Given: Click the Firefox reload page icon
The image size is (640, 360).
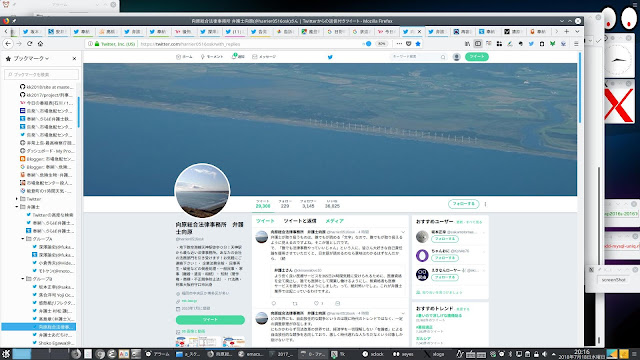Looking at the screenshot, I should point(29,44).
